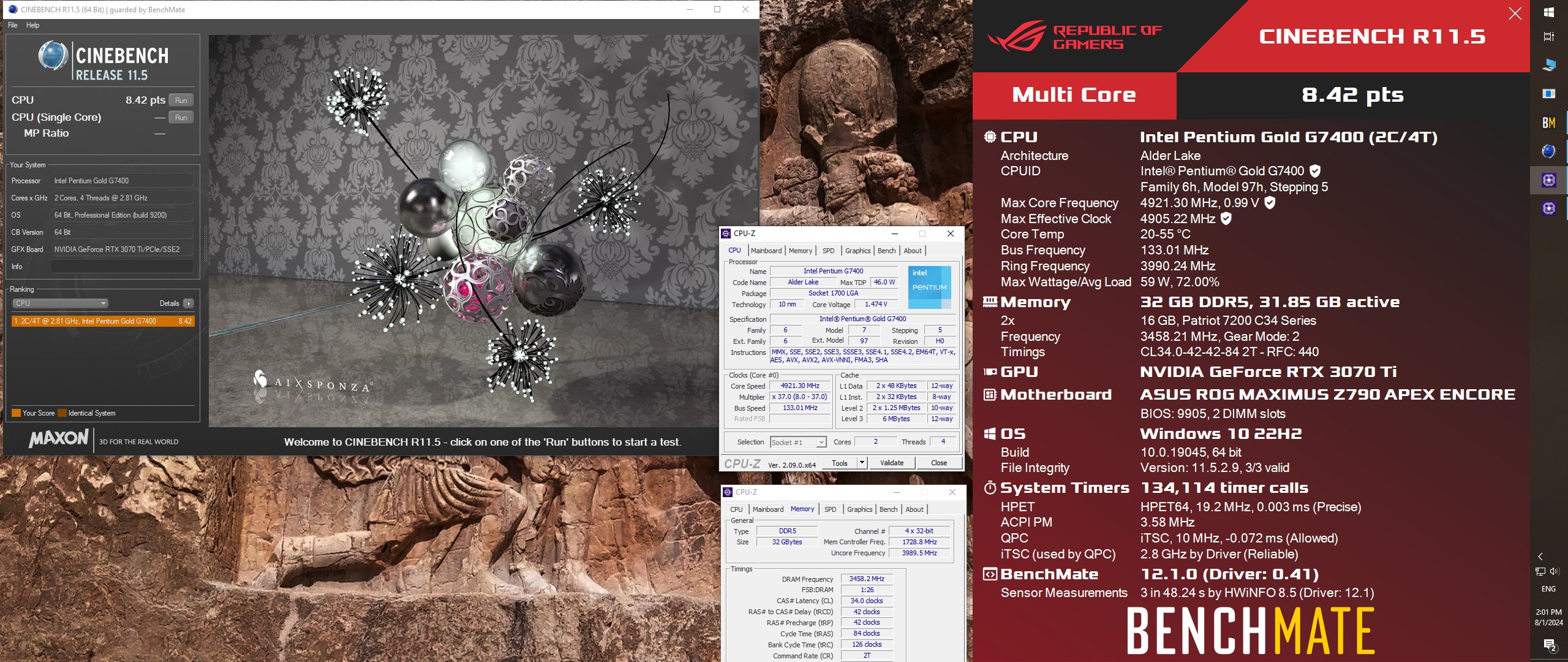Minimize the upper CPU-Z window
Image resolution: width=1568 pixels, height=662 pixels.
click(x=895, y=234)
